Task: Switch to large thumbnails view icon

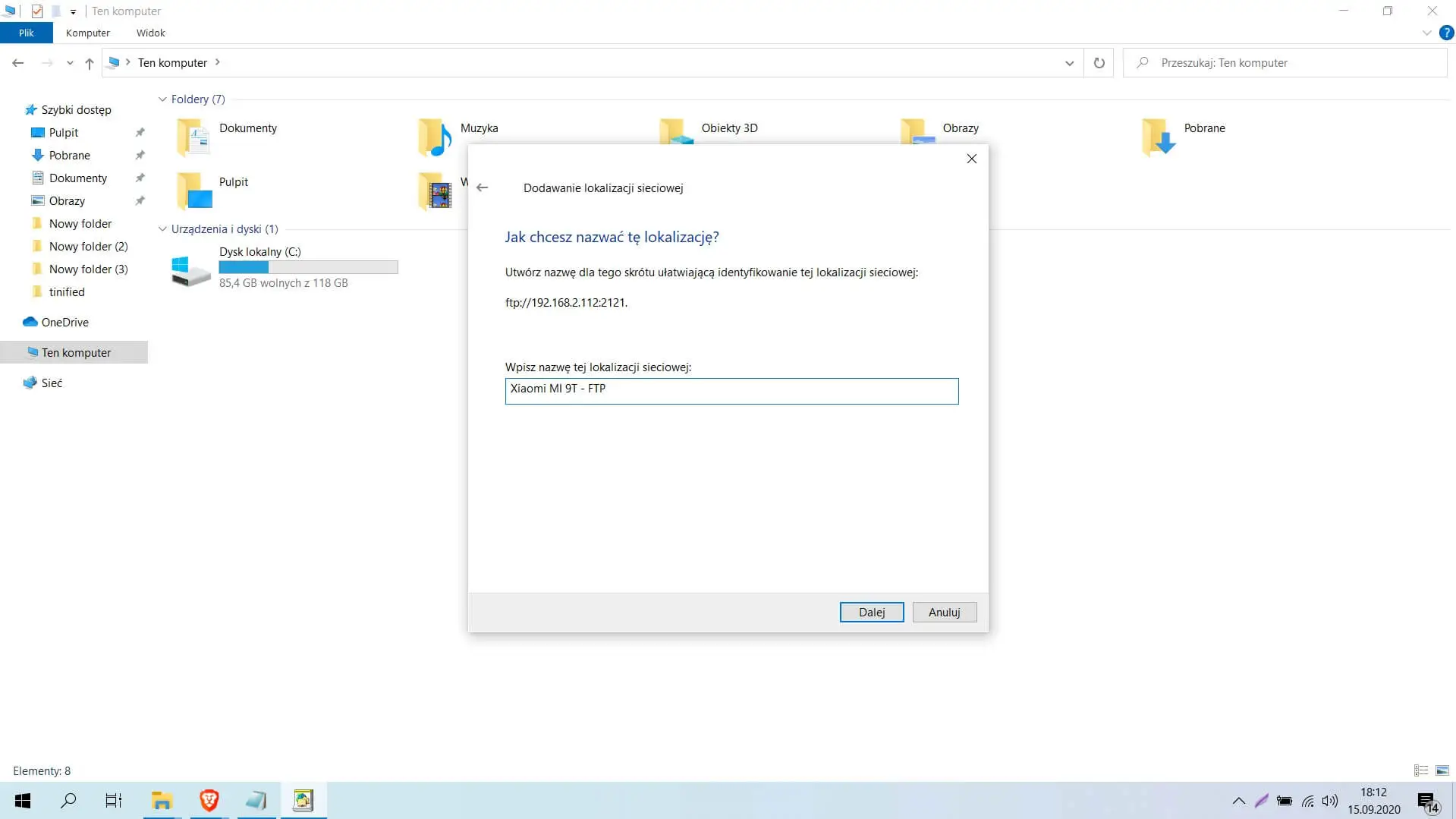Action: 1442,770
